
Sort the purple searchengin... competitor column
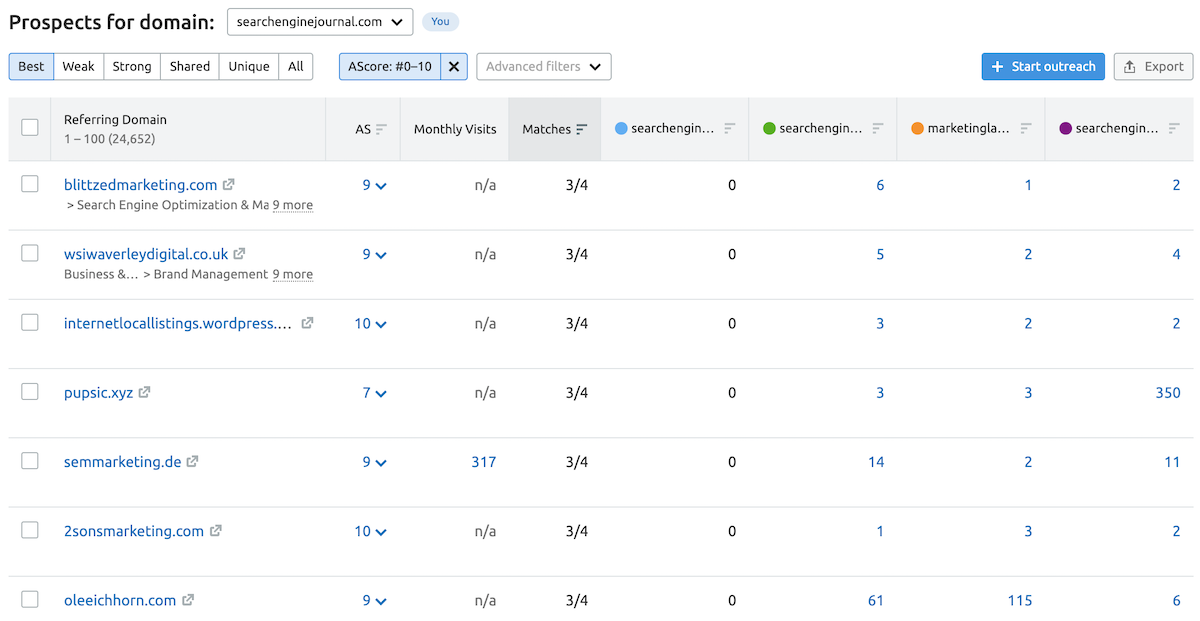(x=1176, y=128)
